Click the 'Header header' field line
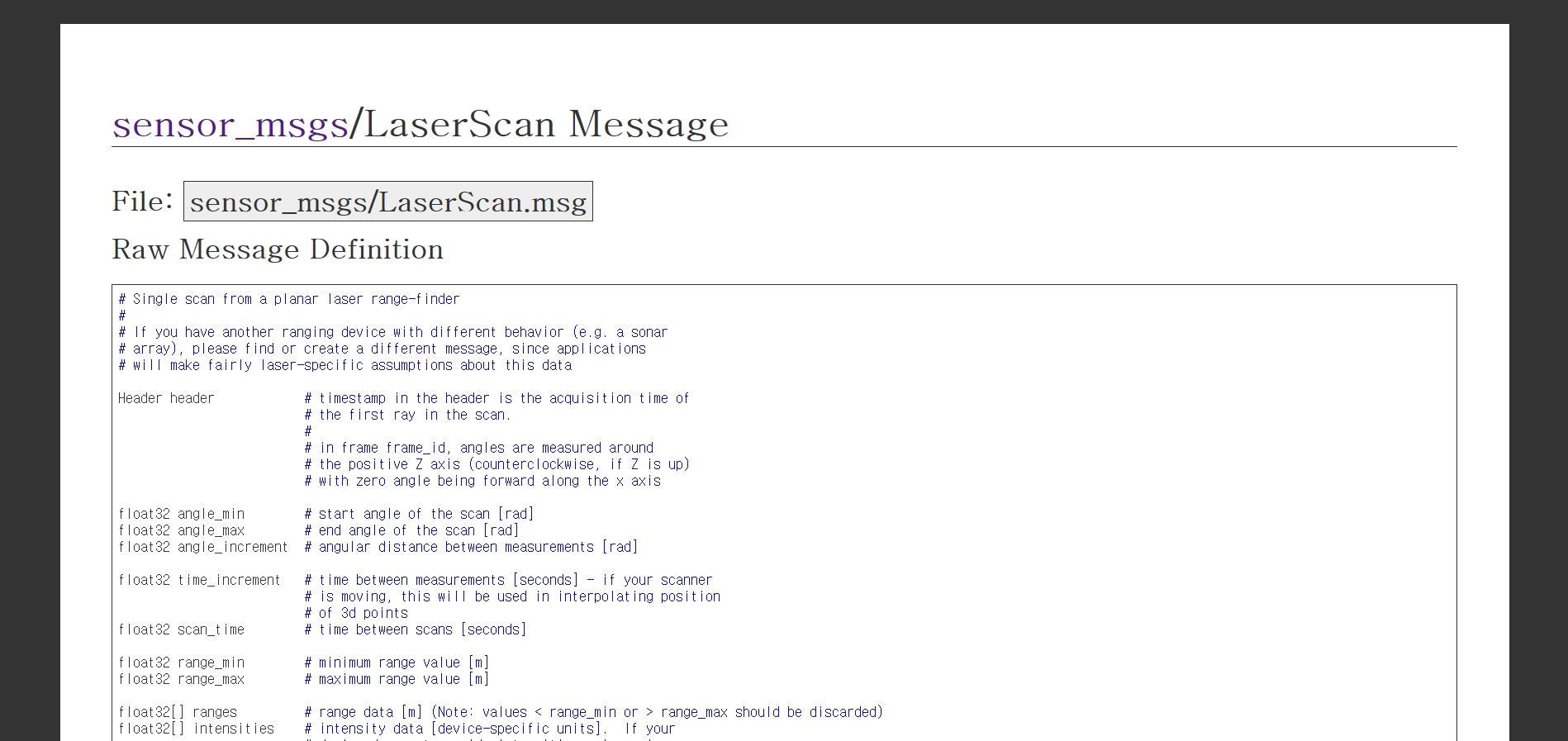Viewport: 1568px width, 741px height. pos(166,398)
